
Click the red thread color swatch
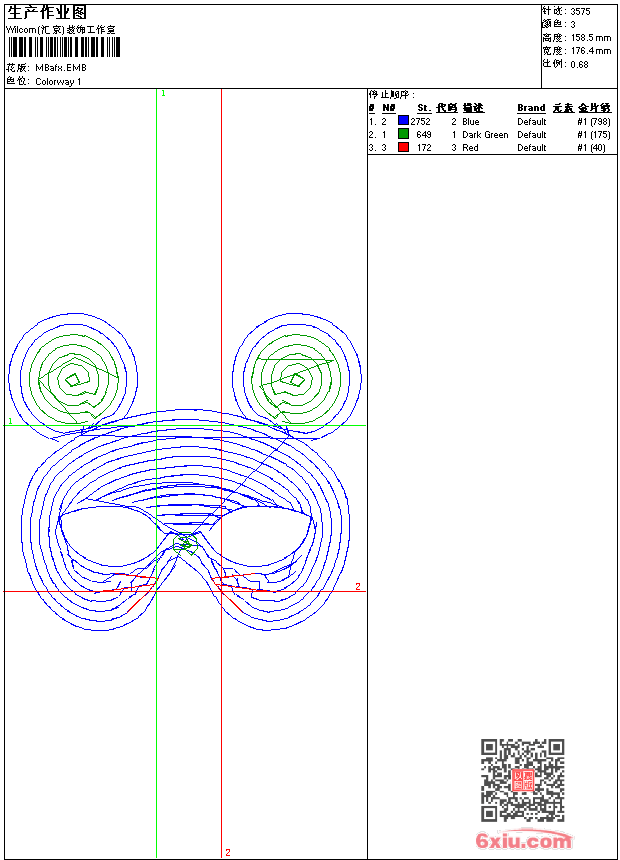click(x=403, y=147)
